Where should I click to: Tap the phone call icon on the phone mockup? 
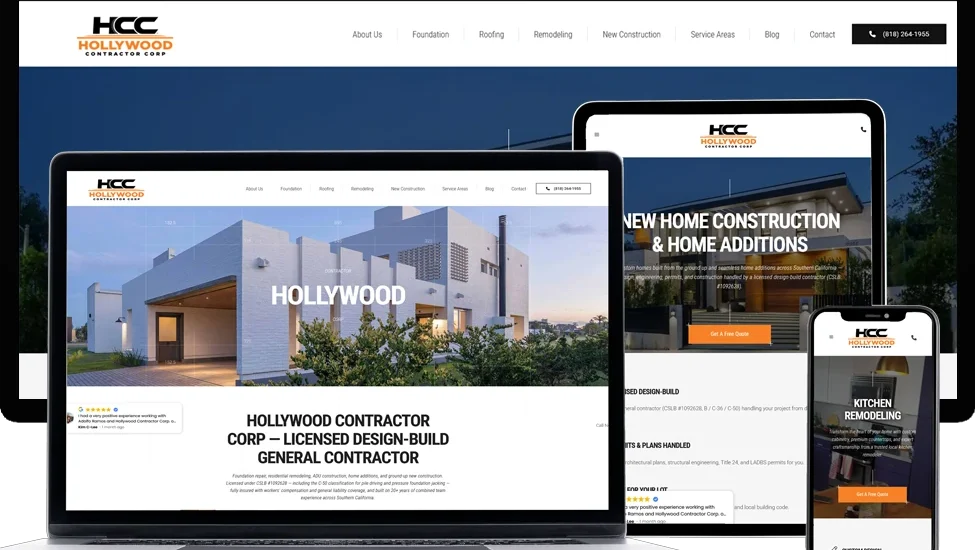point(913,337)
